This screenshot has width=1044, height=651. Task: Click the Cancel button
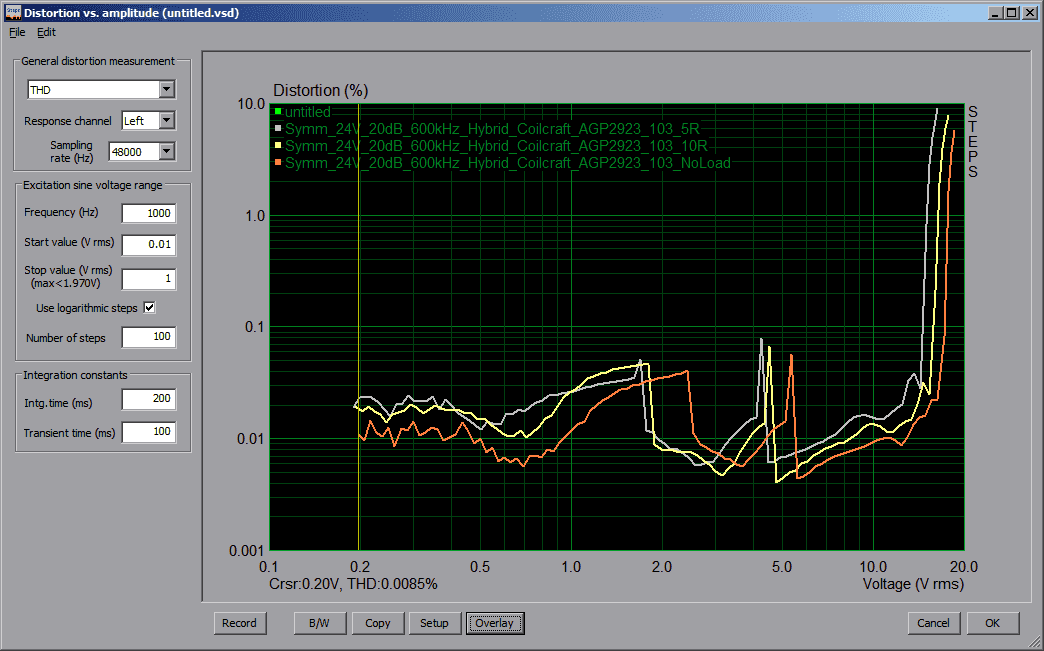[x=933, y=623]
